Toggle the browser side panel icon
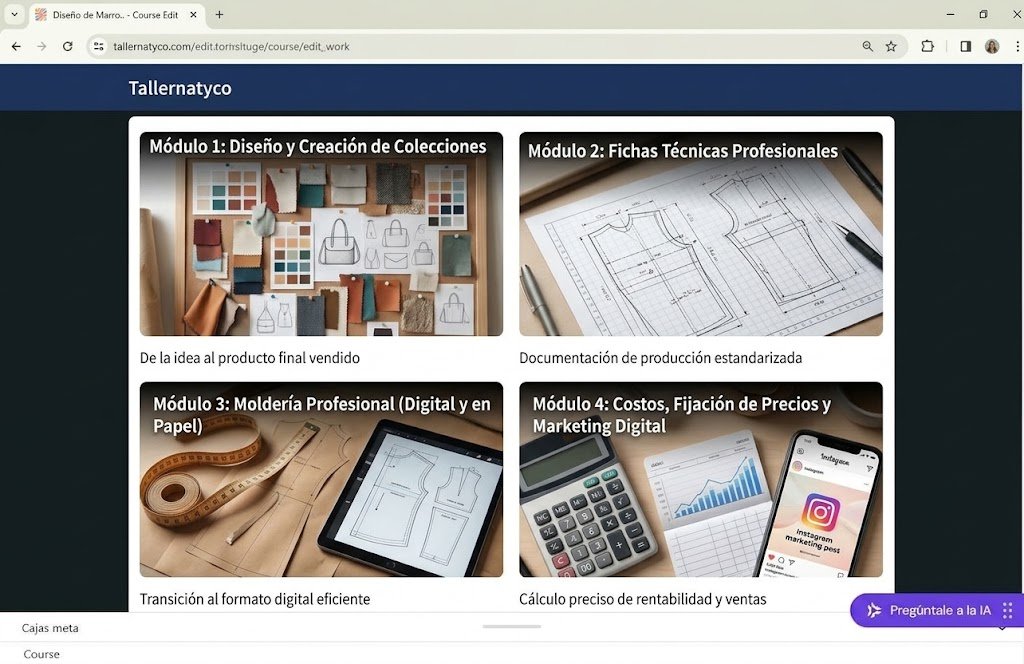Image resolution: width=1024 pixels, height=664 pixels. pyautogui.click(x=965, y=46)
